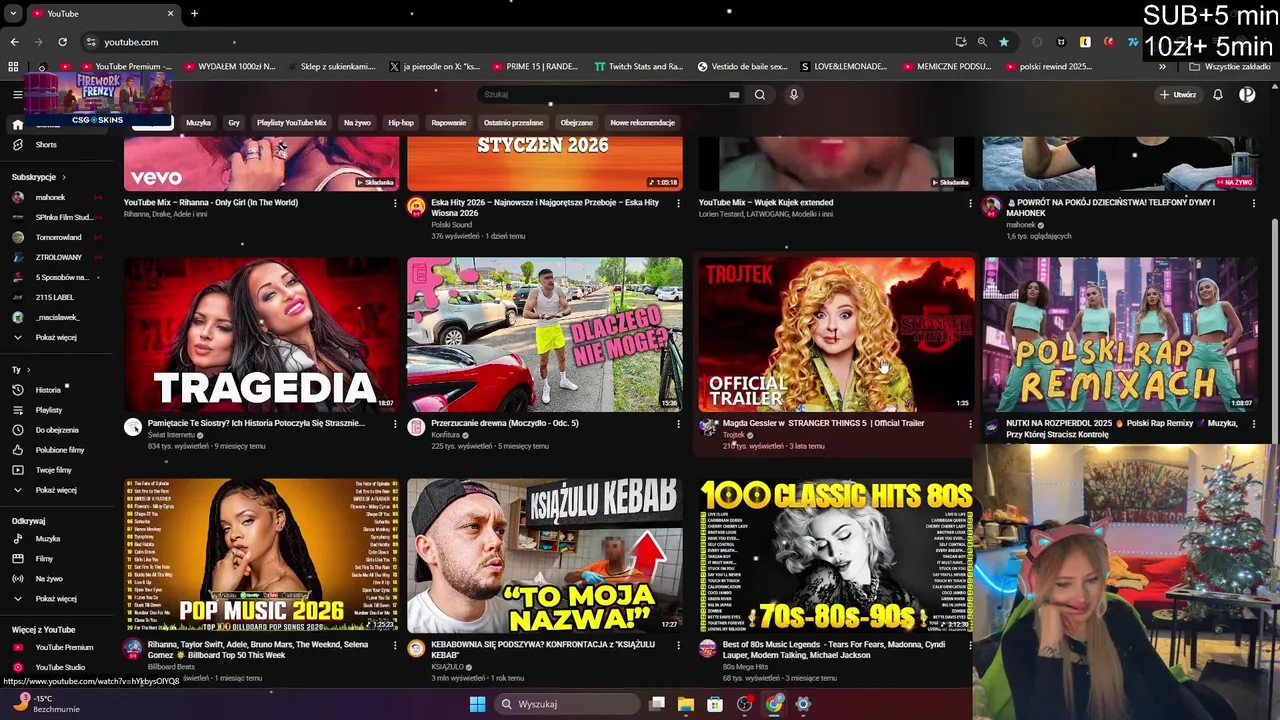This screenshot has height=720, width=1280.
Task: Open more options for Eska Hity 2026 video
Action: (679, 203)
